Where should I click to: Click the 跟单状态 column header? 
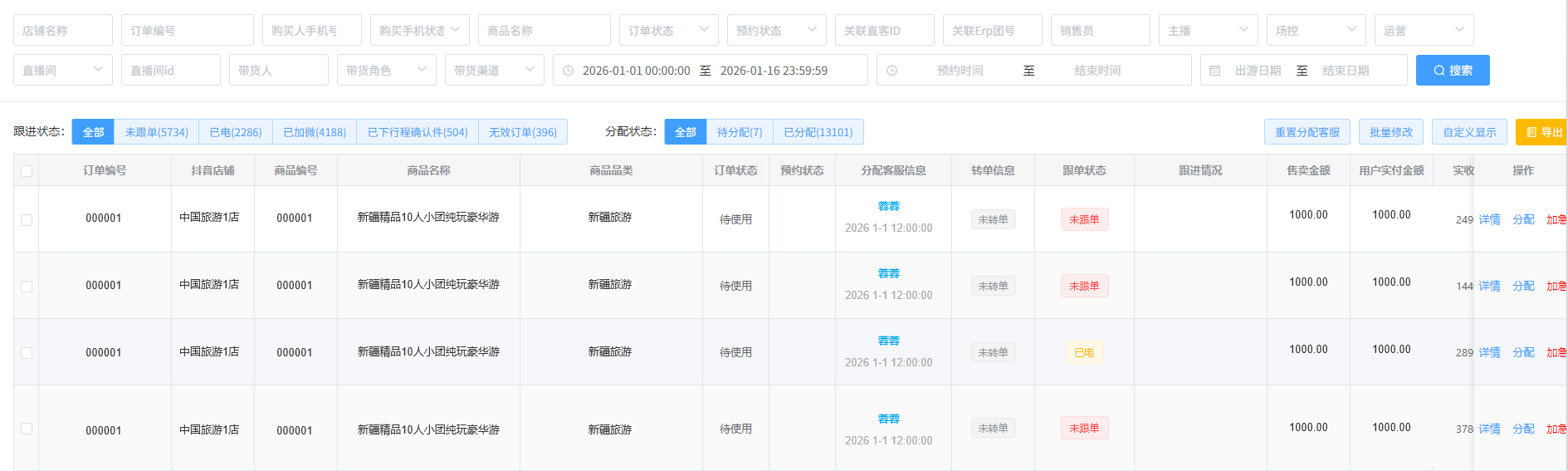[1084, 170]
